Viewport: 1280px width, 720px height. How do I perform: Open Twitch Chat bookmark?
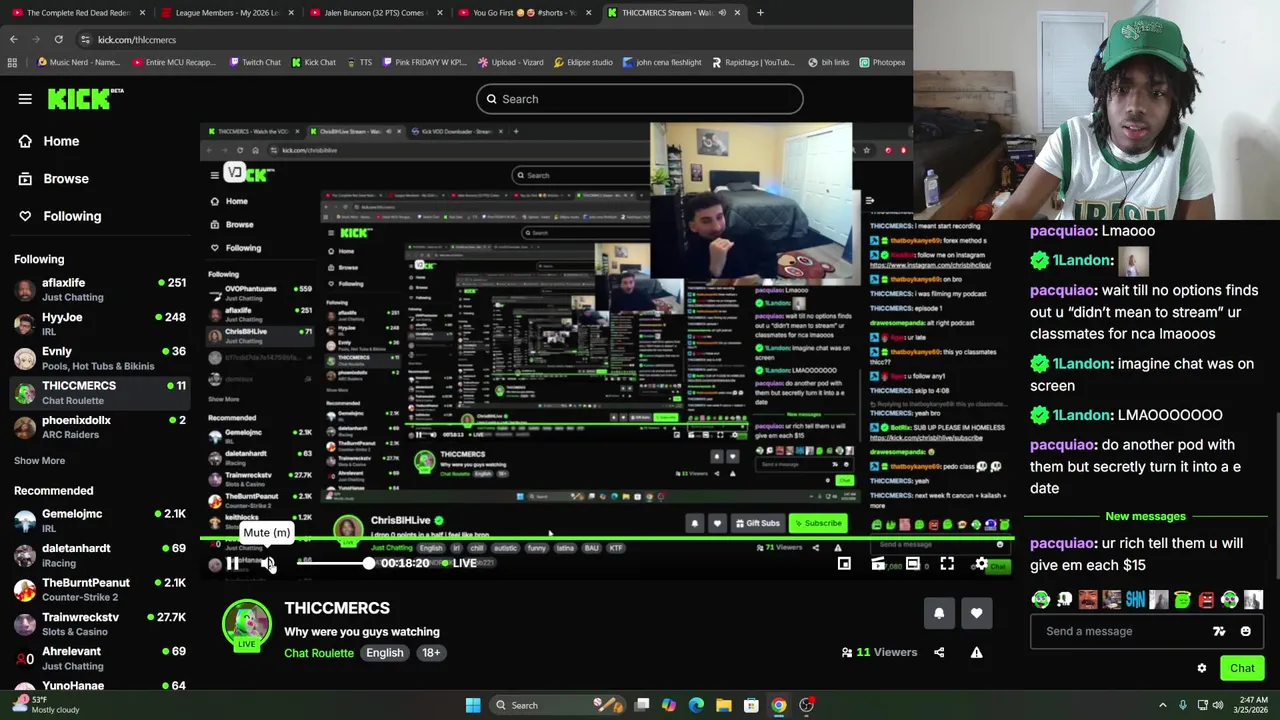[255, 62]
